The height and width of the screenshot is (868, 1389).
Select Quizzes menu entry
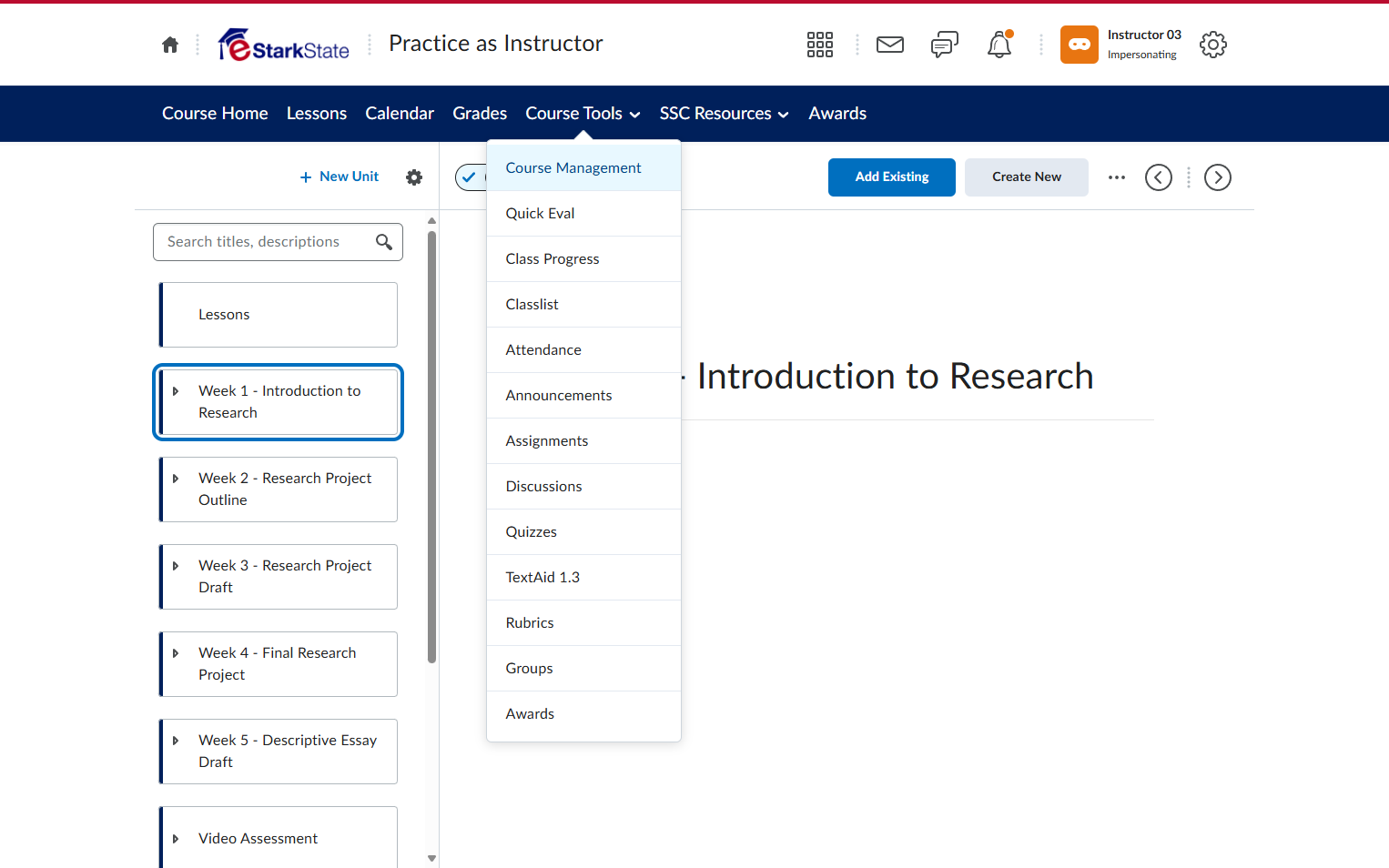click(x=583, y=532)
